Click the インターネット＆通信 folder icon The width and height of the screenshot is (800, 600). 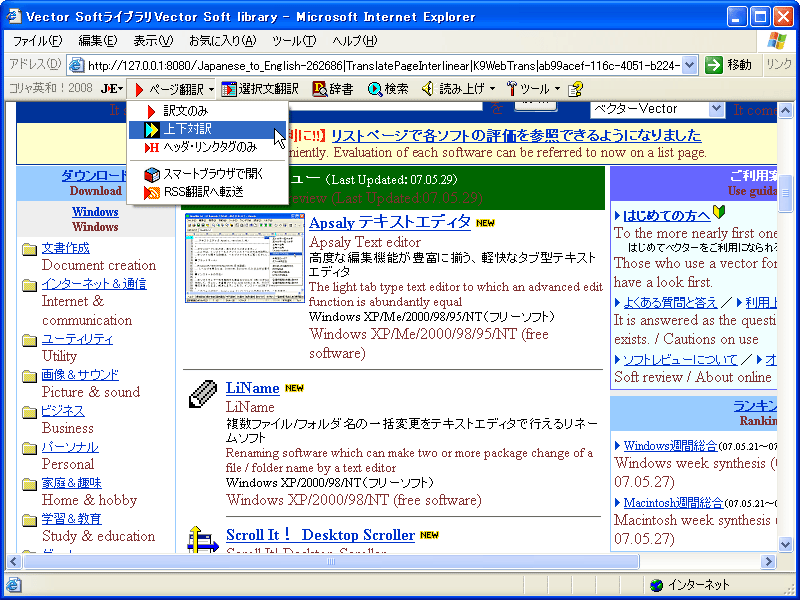[30, 285]
